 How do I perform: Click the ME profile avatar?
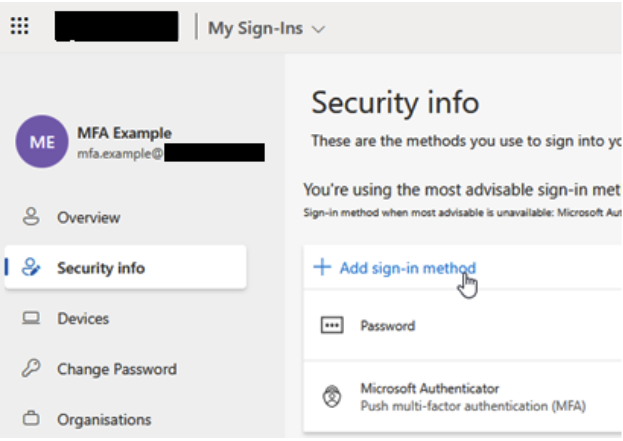pos(42,142)
